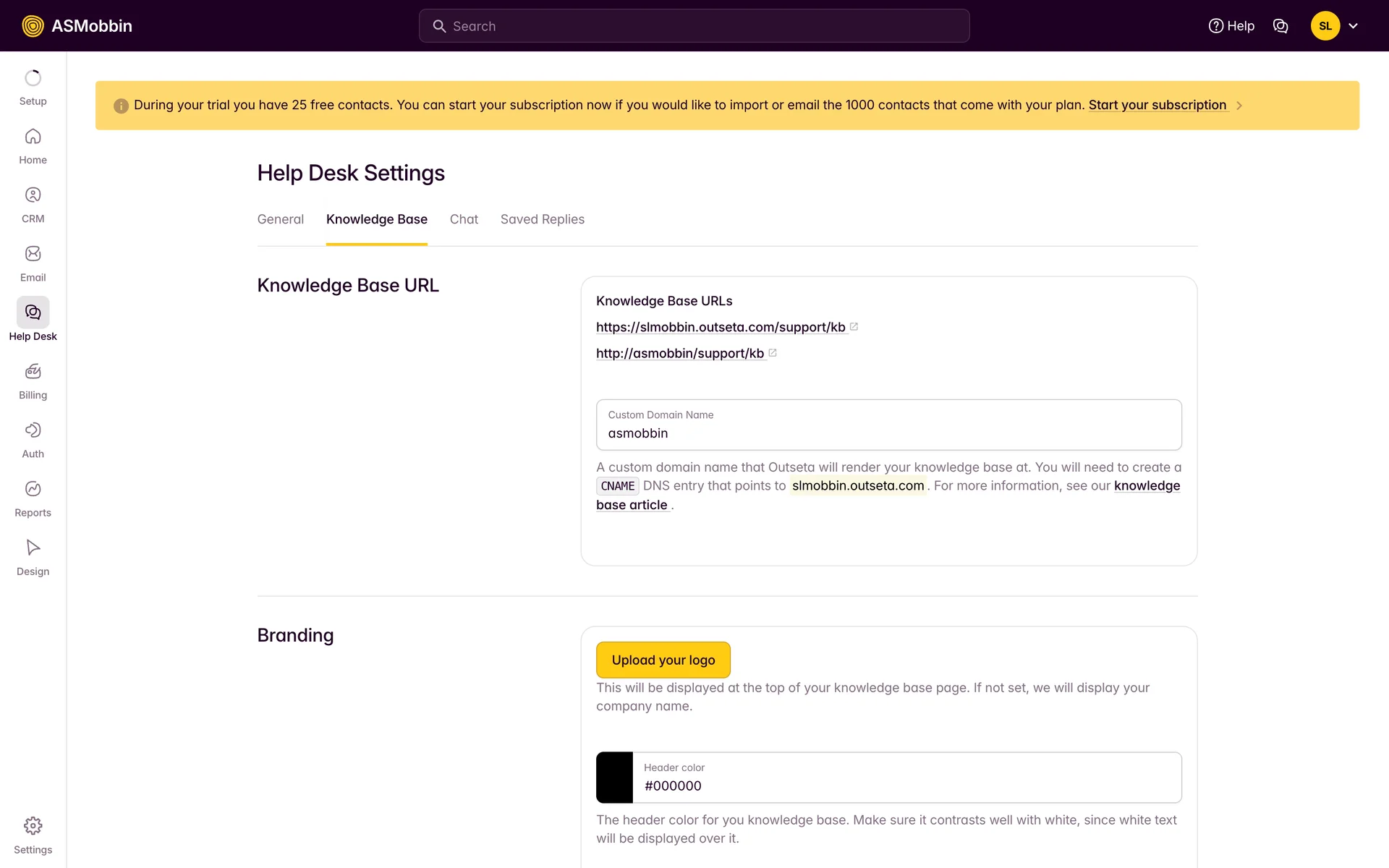Open the Reports sidebar icon
The image size is (1389, 868).
[33, 489]
